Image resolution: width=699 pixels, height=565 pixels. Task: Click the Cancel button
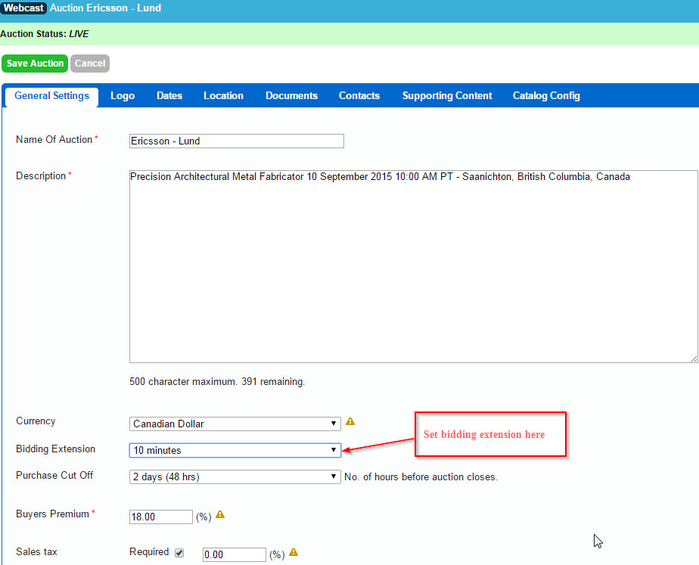click(90, 63)
